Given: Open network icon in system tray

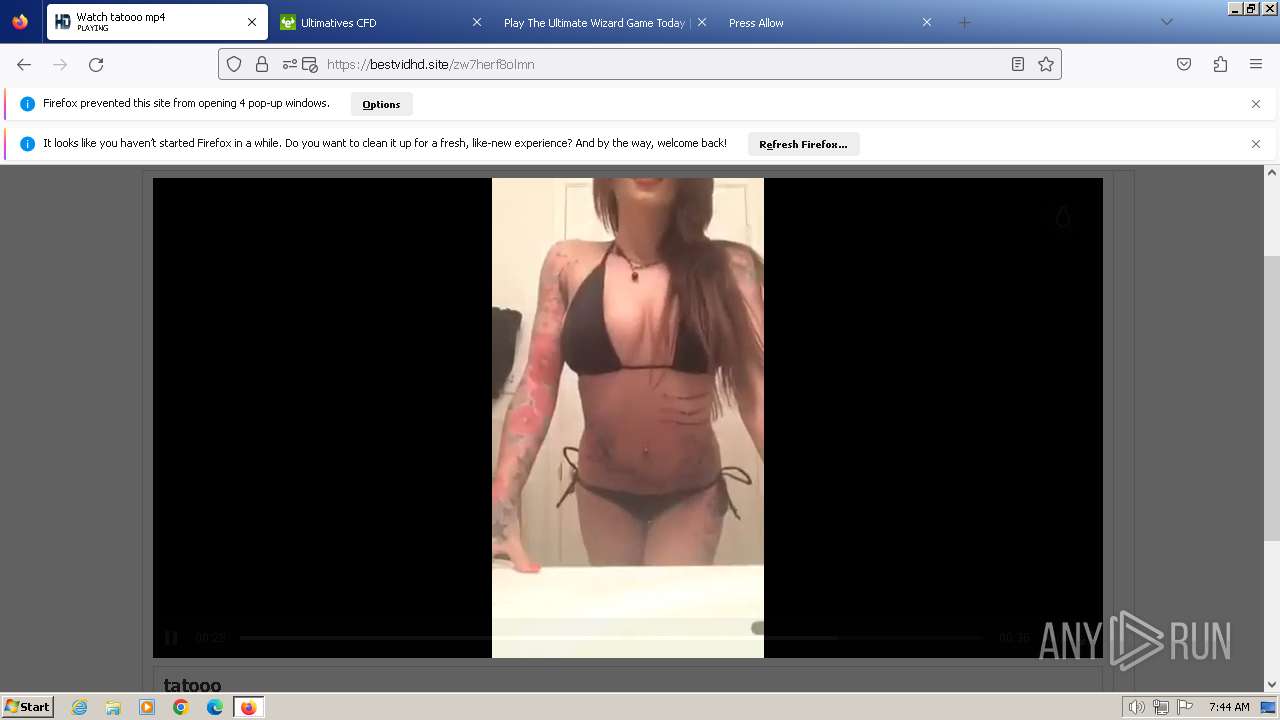Looking at the screenshot, I should (x=1160, y=707).
